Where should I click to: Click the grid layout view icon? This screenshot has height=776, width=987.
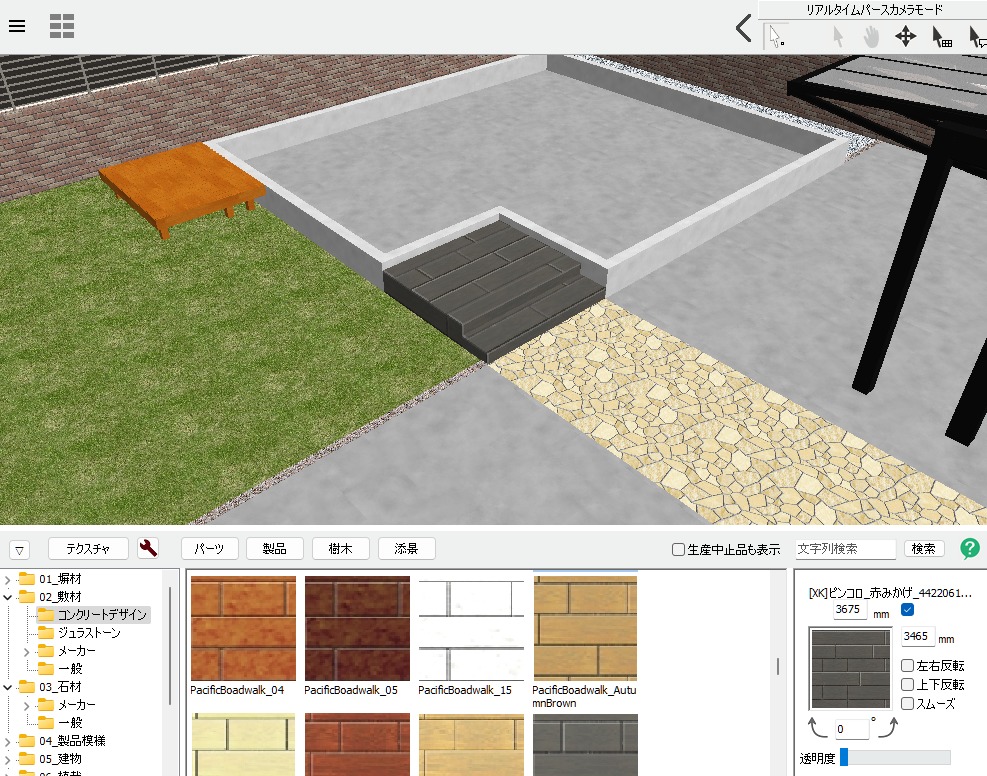coord(62,26)
